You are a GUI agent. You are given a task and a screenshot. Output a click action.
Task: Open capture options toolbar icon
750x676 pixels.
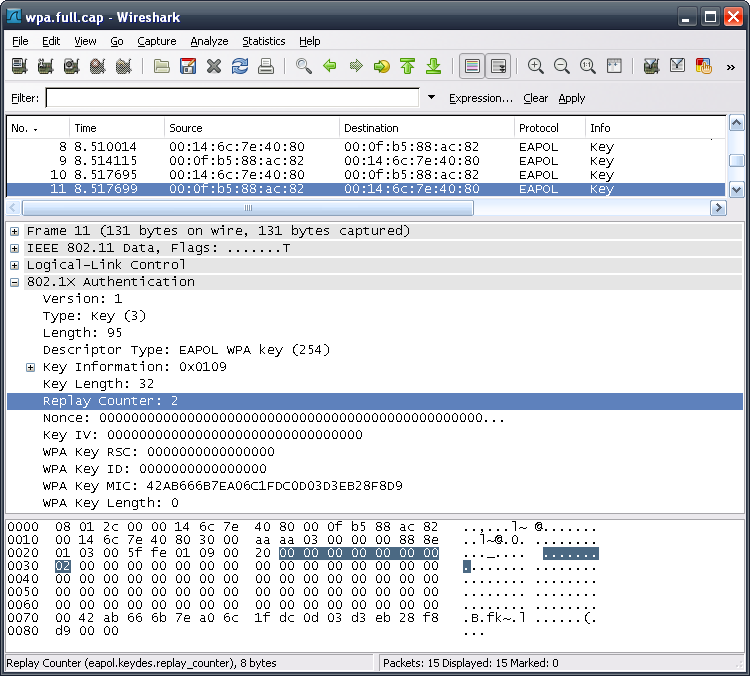coord(45,66)
